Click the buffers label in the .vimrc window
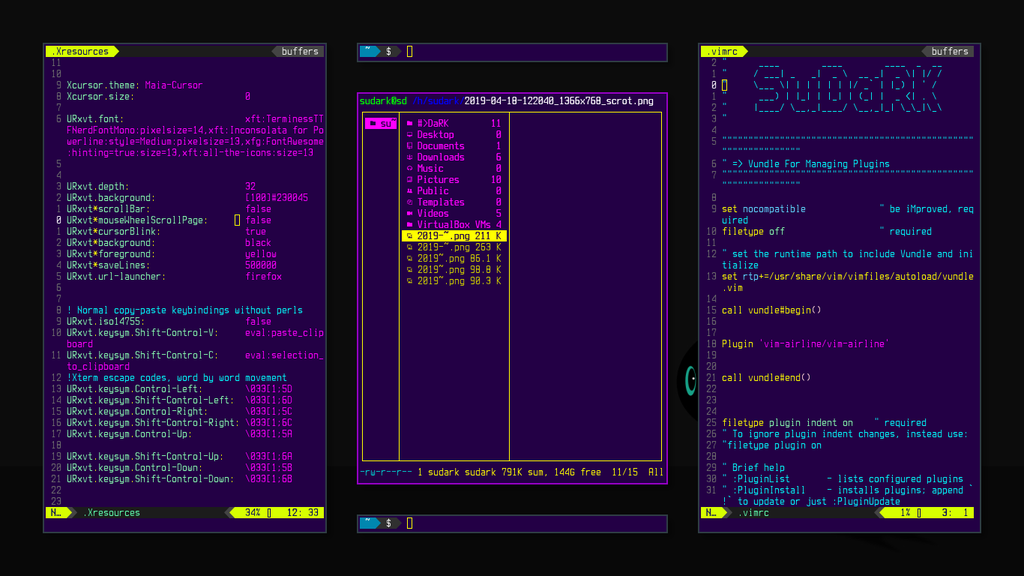This screenshot has width=1024, height=576. (x=948, y=51)
